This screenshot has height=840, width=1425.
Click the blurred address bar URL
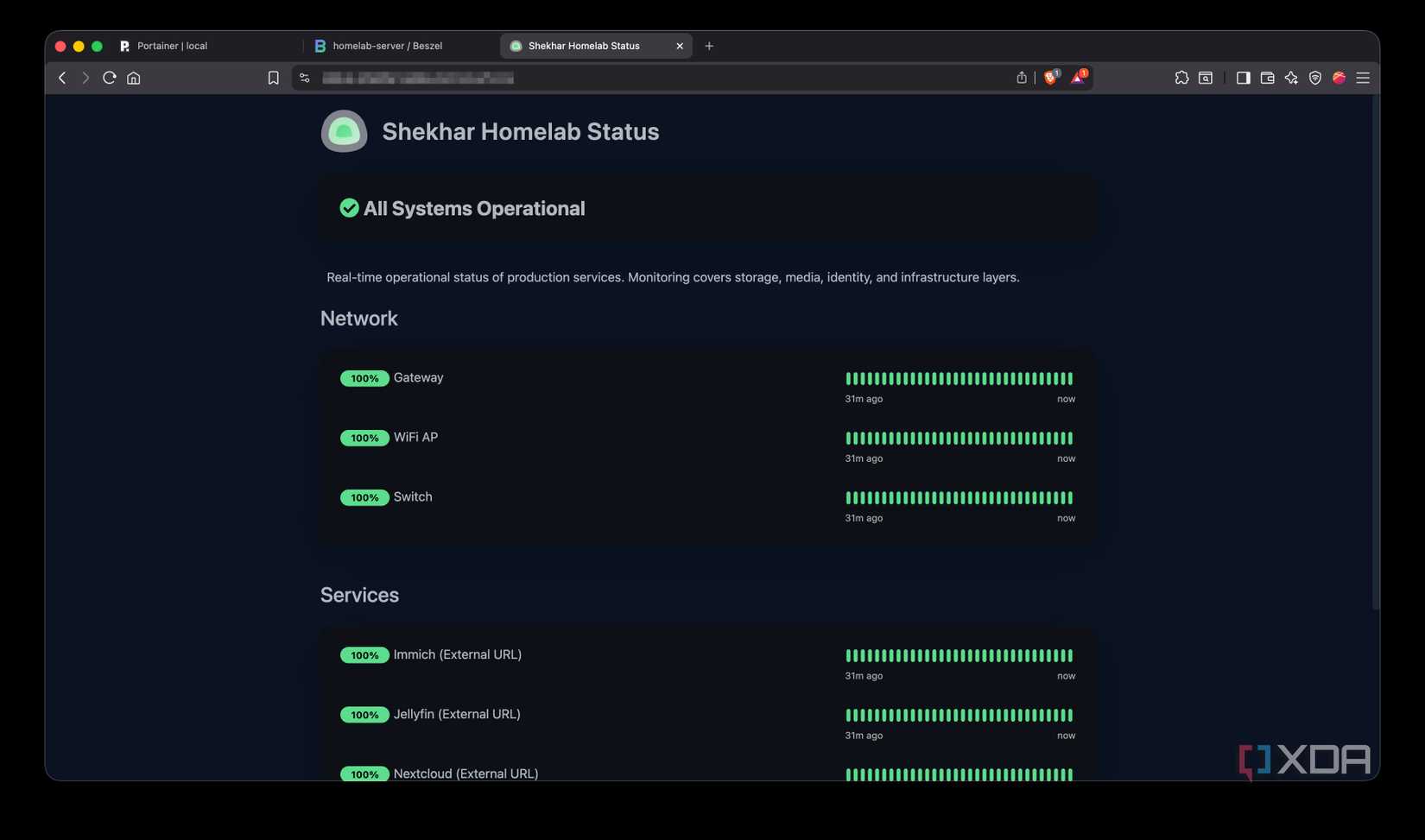coord(418,78)
